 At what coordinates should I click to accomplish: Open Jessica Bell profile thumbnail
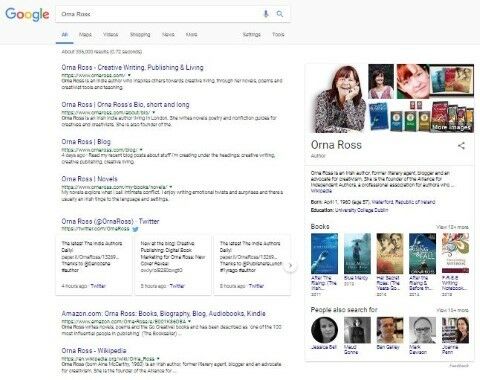(324, 330)
